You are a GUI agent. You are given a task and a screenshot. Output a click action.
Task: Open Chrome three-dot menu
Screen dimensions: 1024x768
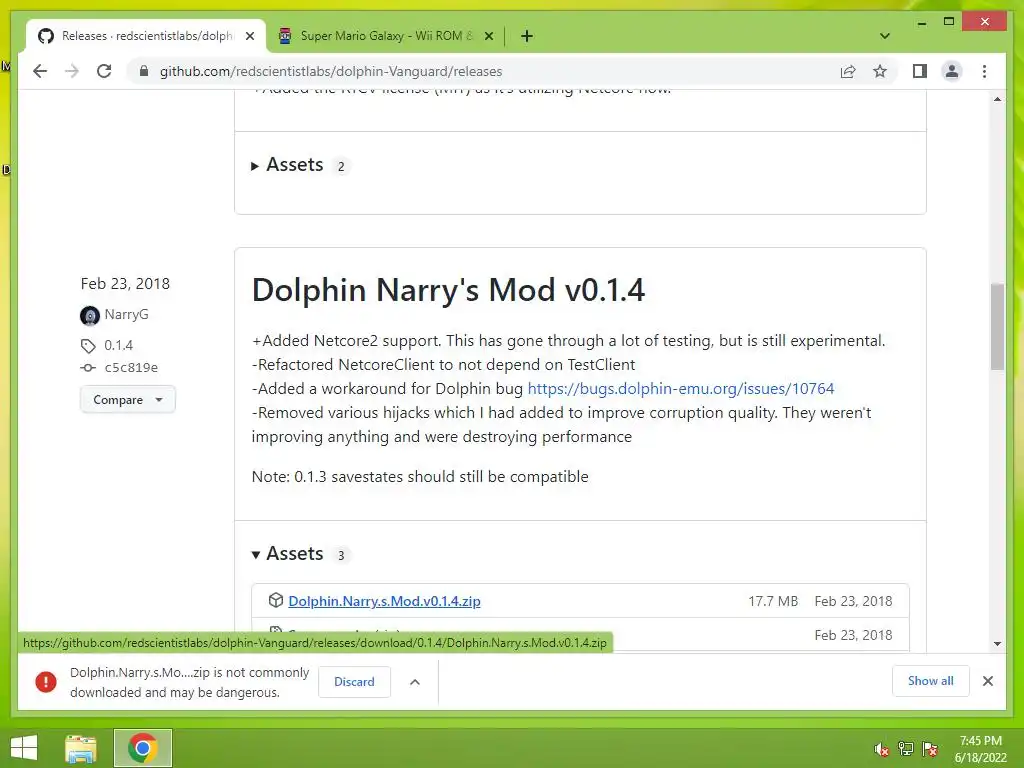coord(984,71)
